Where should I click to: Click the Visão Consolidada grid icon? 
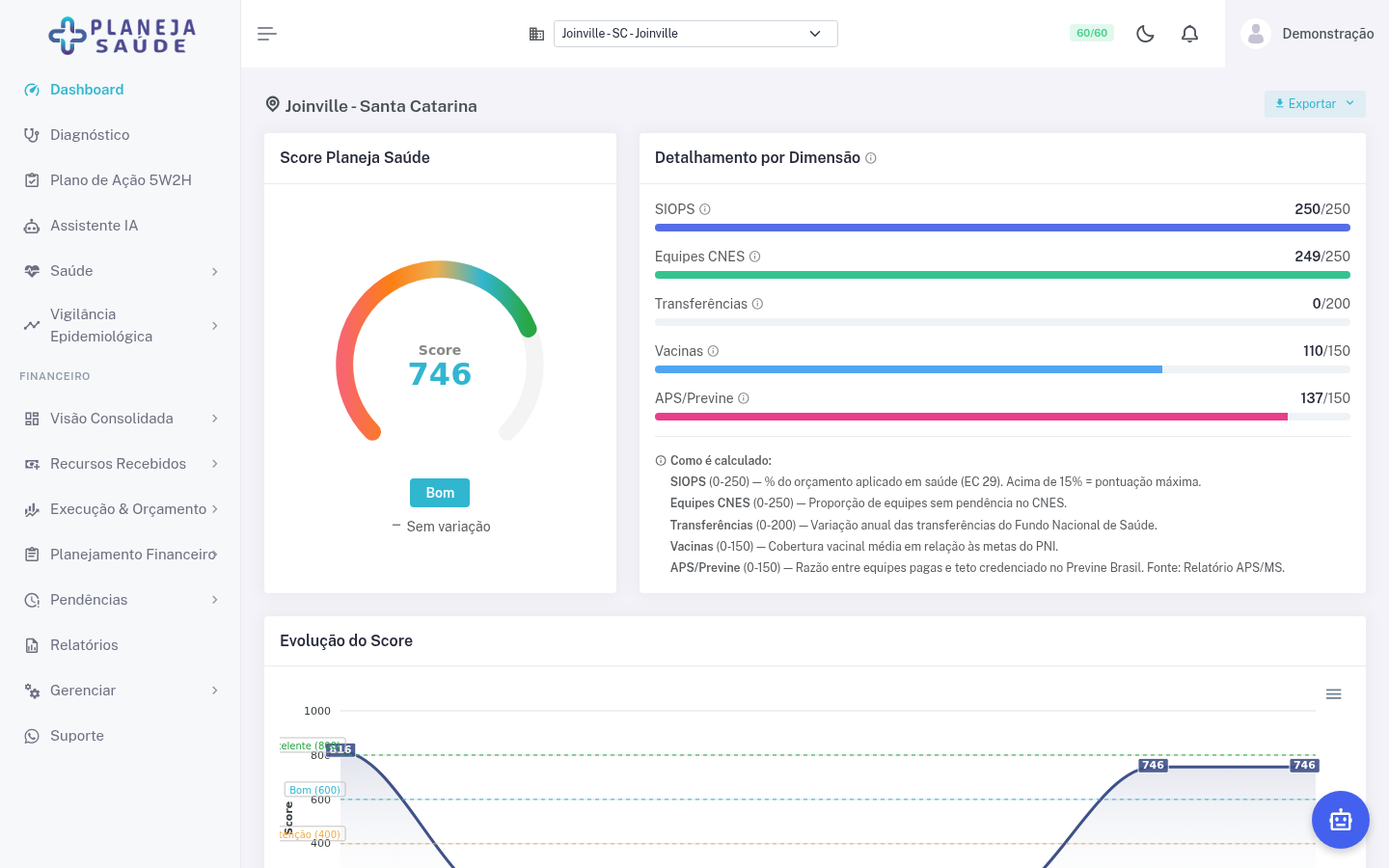coord(32,419)
